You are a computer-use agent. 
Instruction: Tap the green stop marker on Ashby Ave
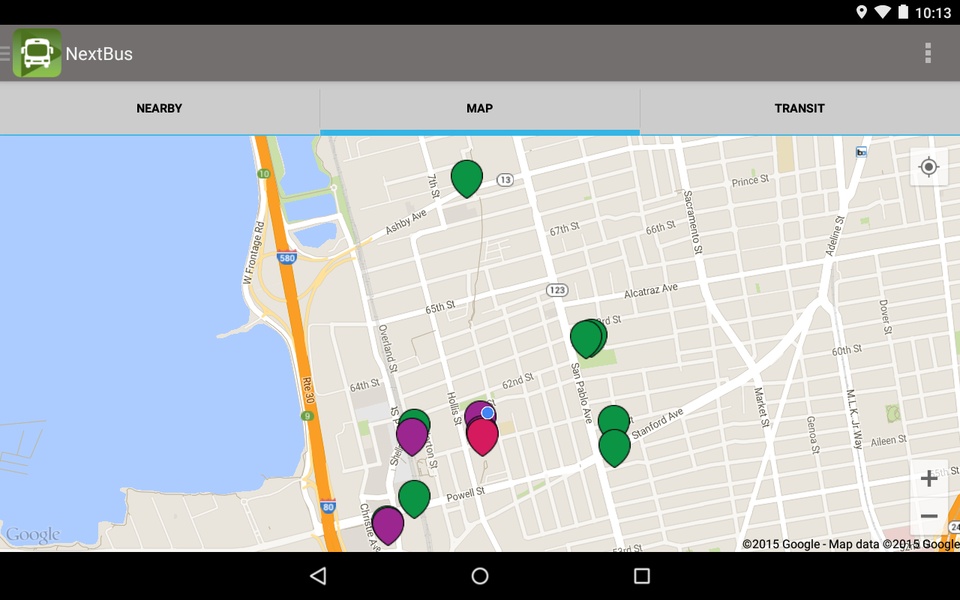467,178
